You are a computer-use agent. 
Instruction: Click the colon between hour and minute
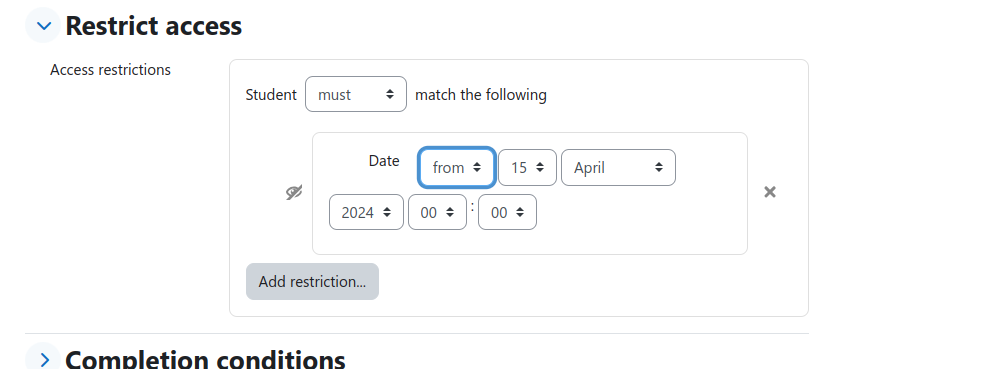[472, 207]
